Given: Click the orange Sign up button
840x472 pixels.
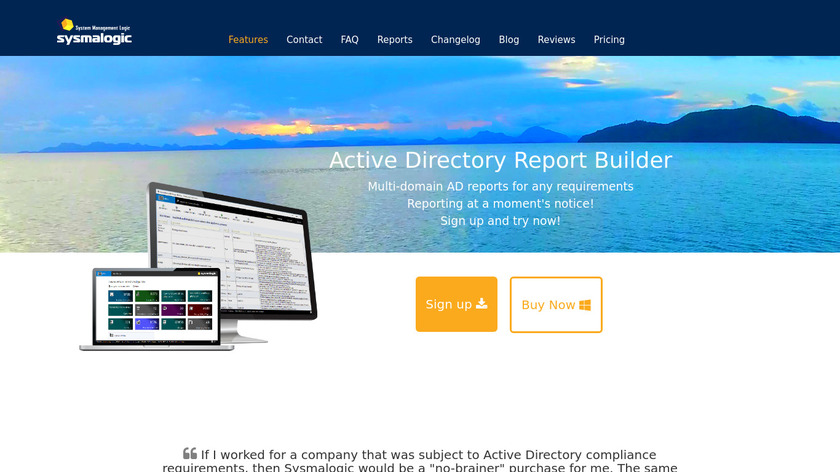Looking at the screenshot, I should 456,304.
